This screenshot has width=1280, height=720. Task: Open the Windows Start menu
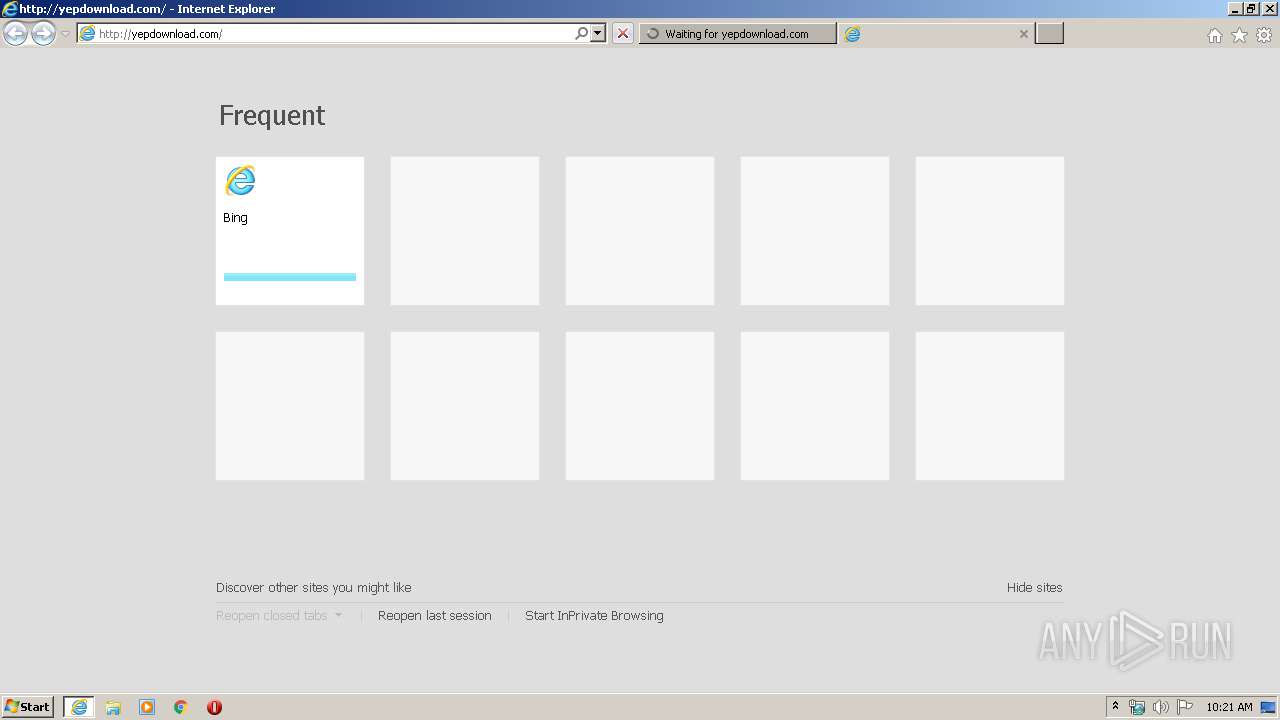[28, 707]
